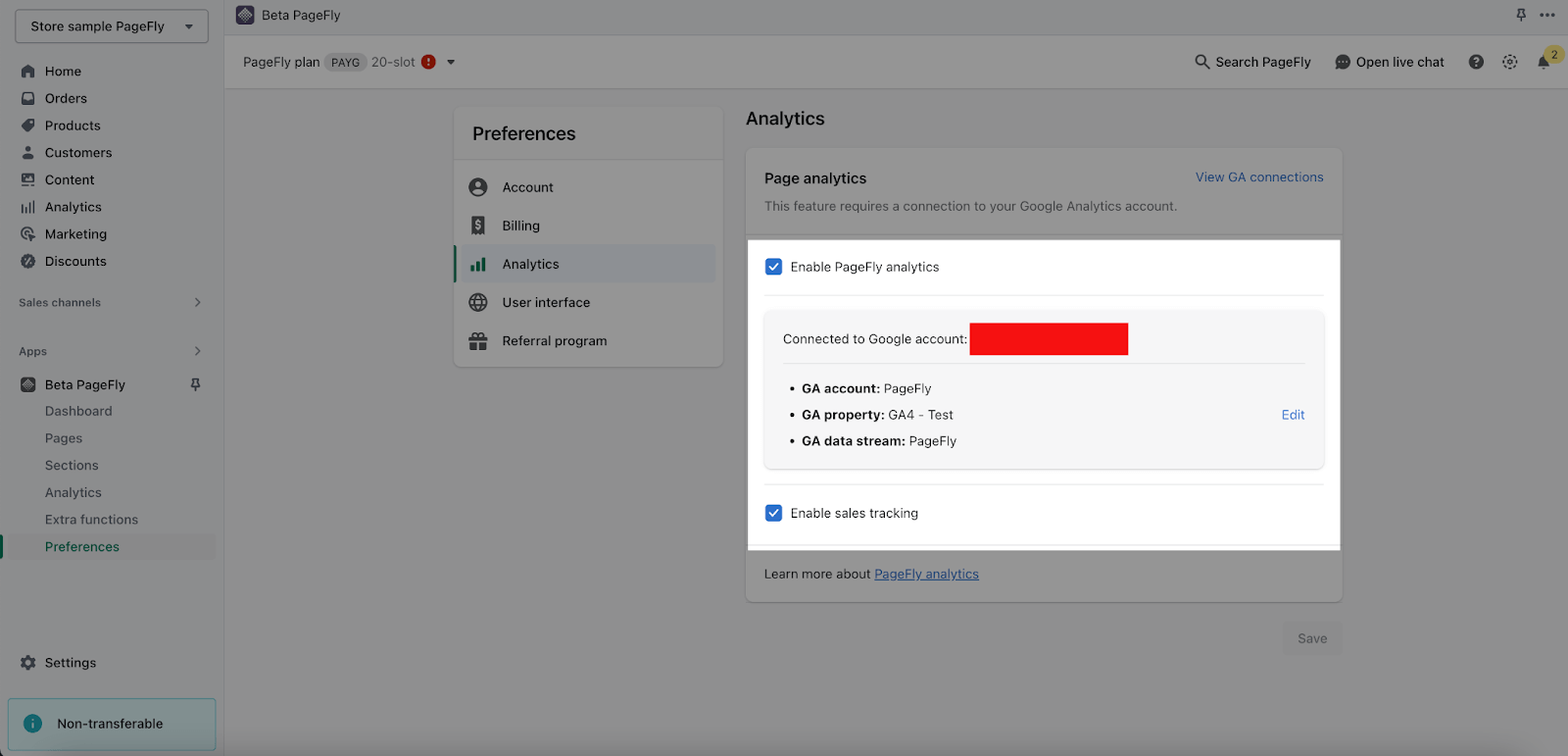The image size is (1568, 756).
Task: Open the three-dot more menu in the top bar
Action: (x=1547, y=15)
